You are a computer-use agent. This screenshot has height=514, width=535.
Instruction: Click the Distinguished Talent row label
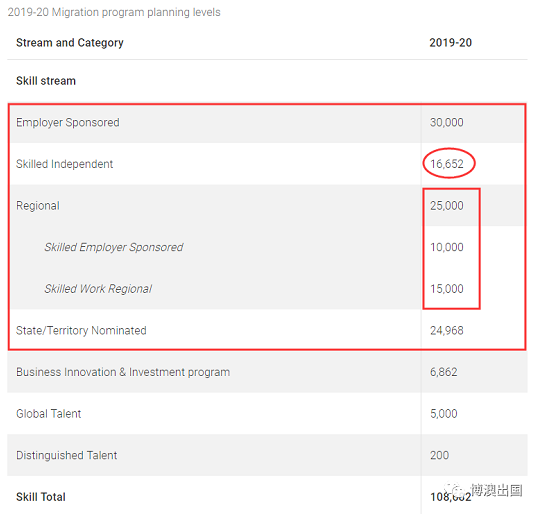pyautogui.click(x=67, y=455)
